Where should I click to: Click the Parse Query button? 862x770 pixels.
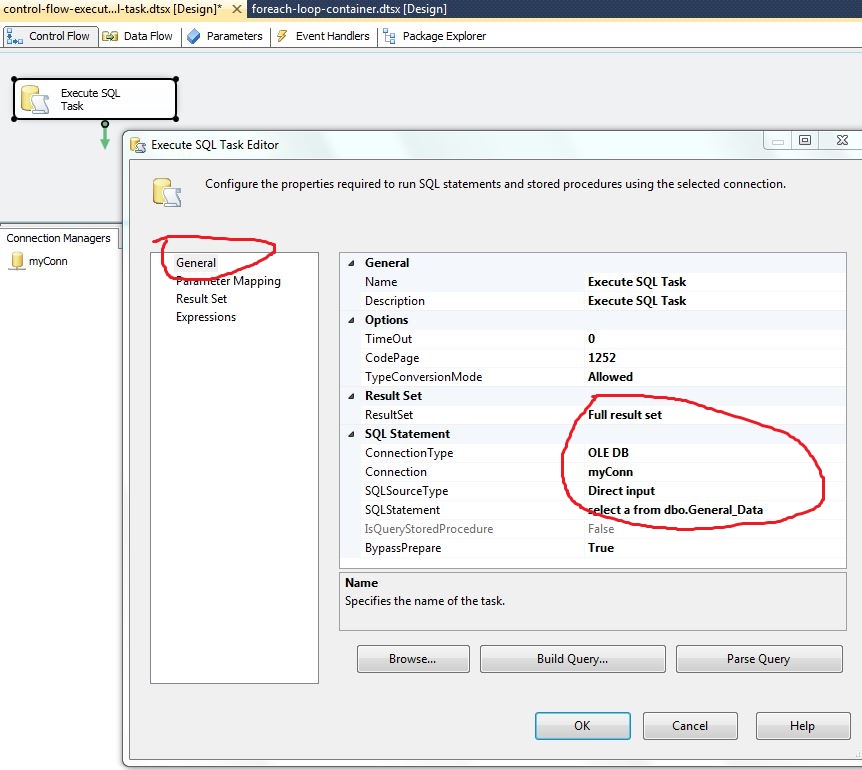pos(759,658)
